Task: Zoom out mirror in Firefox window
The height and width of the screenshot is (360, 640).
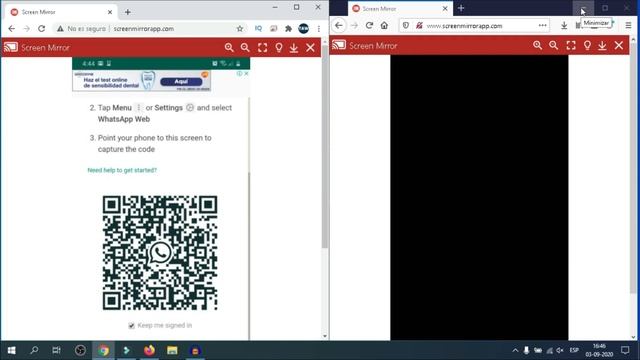Action: click(553, 45)
